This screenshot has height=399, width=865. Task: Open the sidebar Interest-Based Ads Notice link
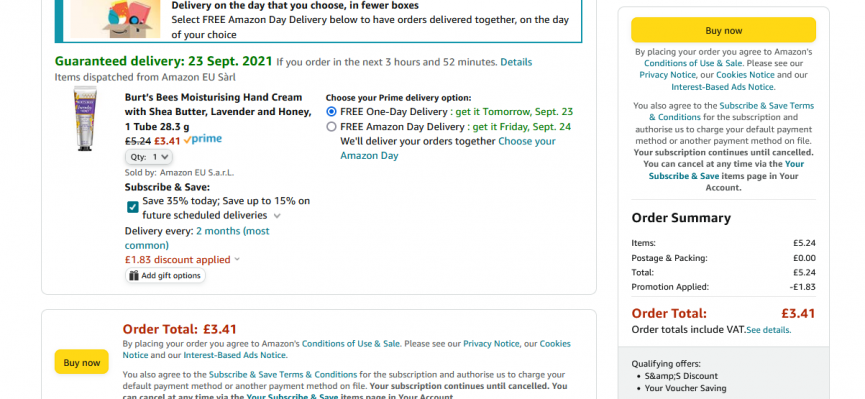pyautogui.click(x=723, y=87)
